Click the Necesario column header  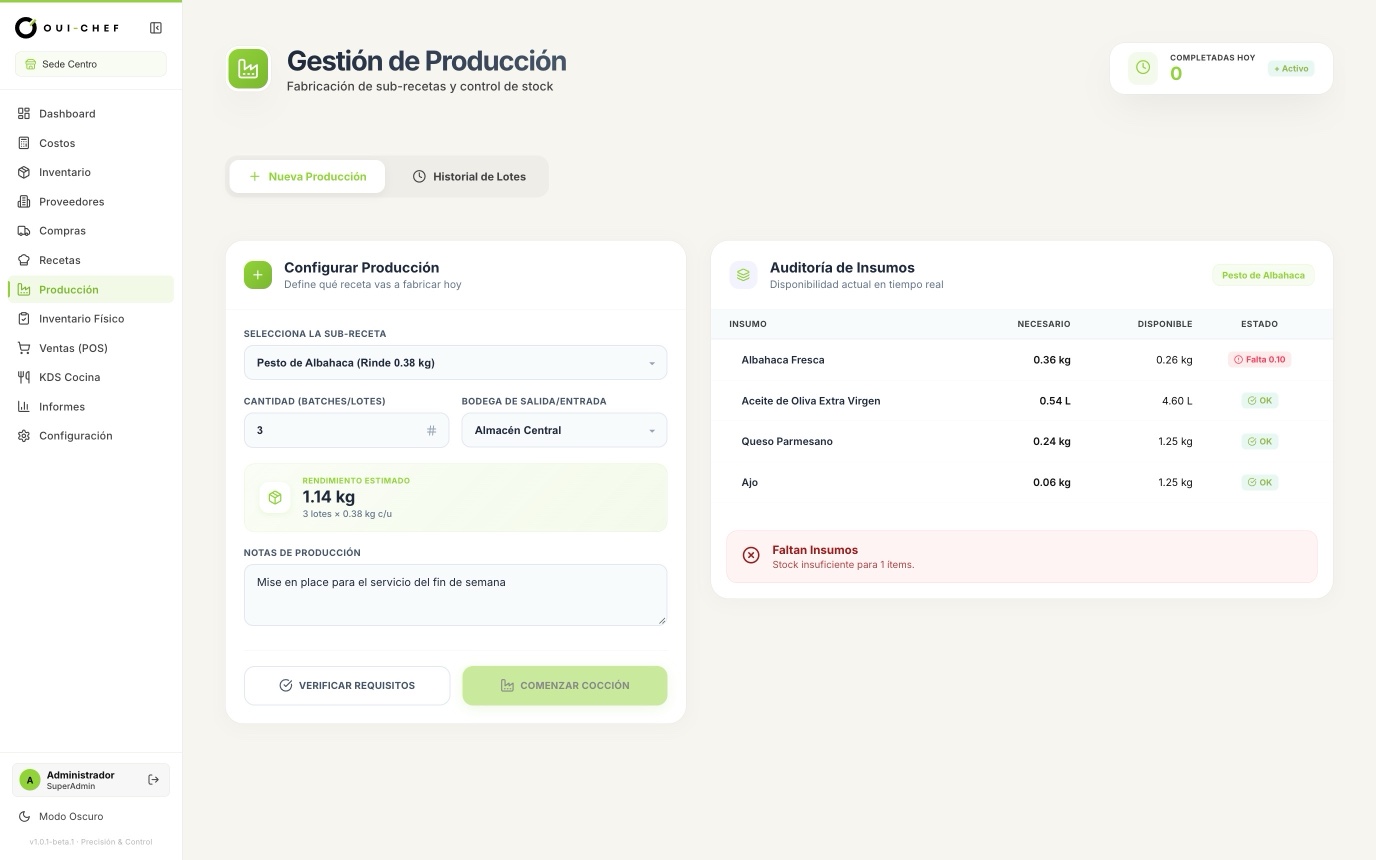tap(1044, 324)
